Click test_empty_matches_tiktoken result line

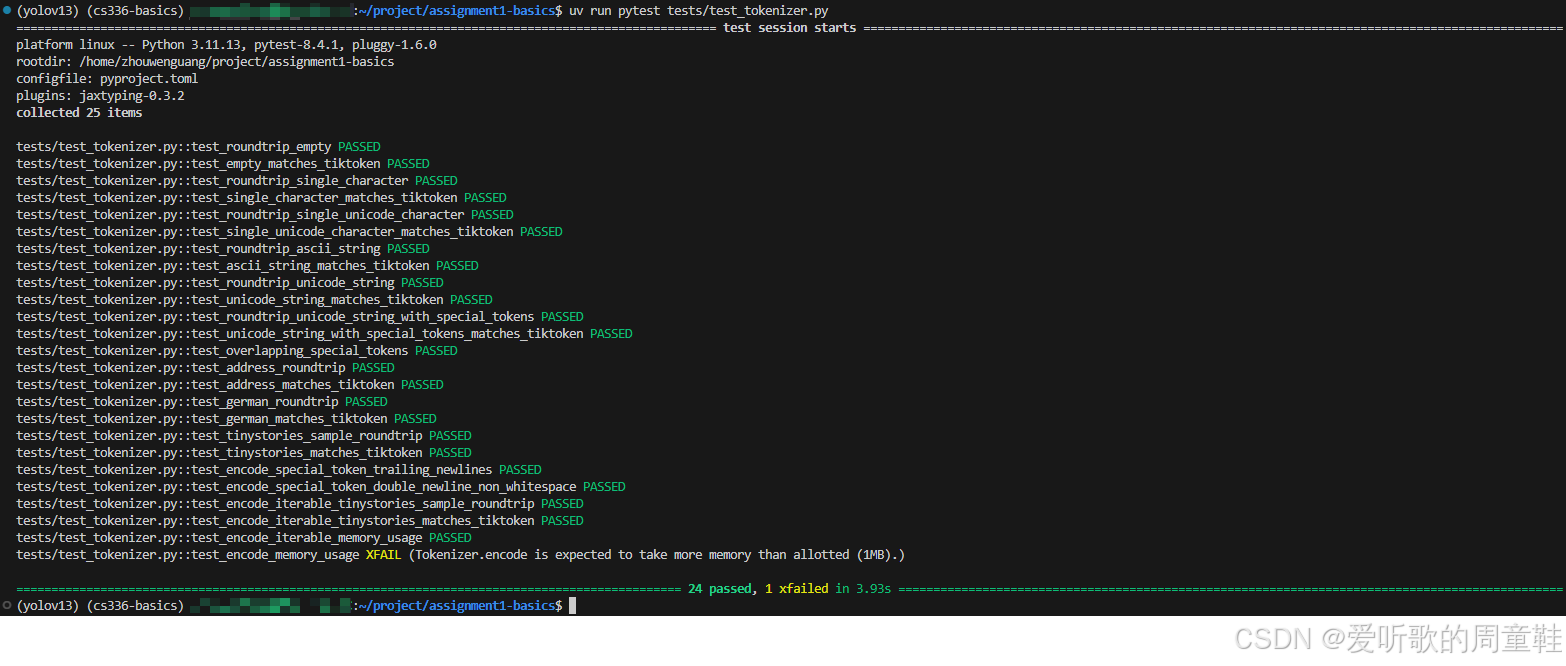tap(223, 164)
